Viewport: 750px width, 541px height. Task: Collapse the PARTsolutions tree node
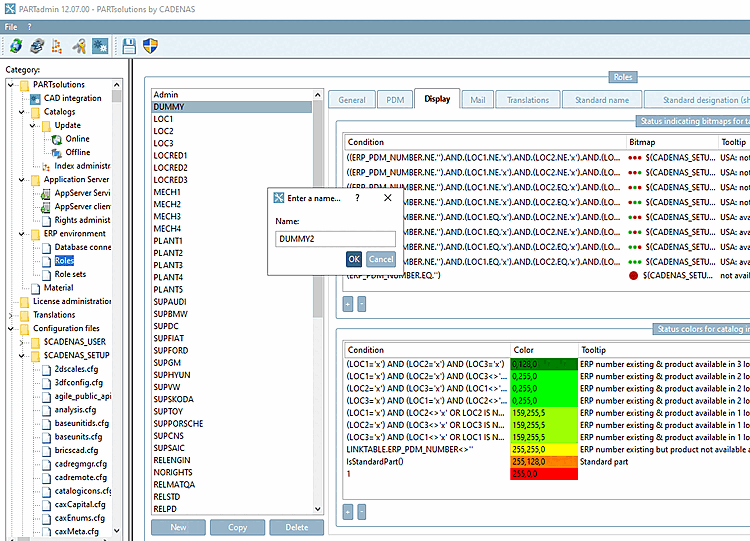point(11,86)
